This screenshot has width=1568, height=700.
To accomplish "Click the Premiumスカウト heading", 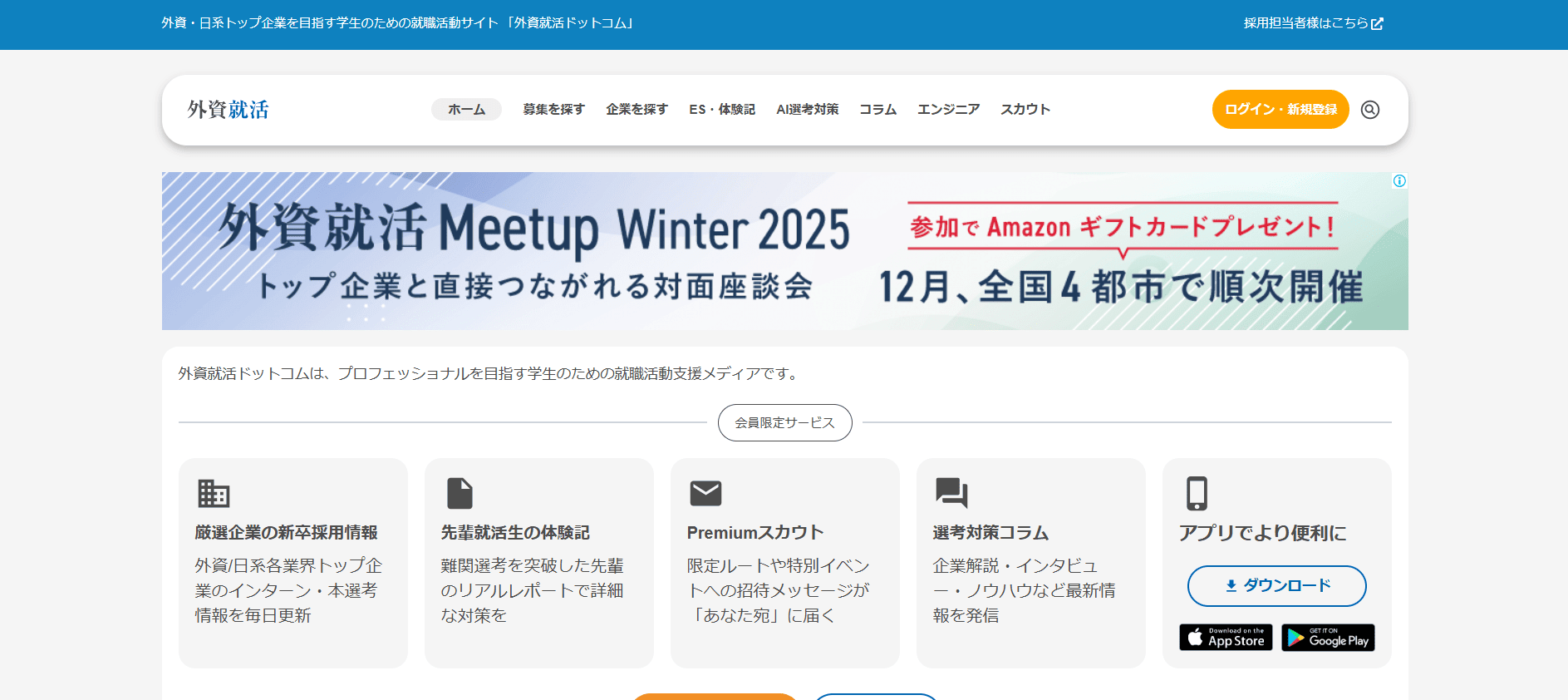I will click(755, 533).
